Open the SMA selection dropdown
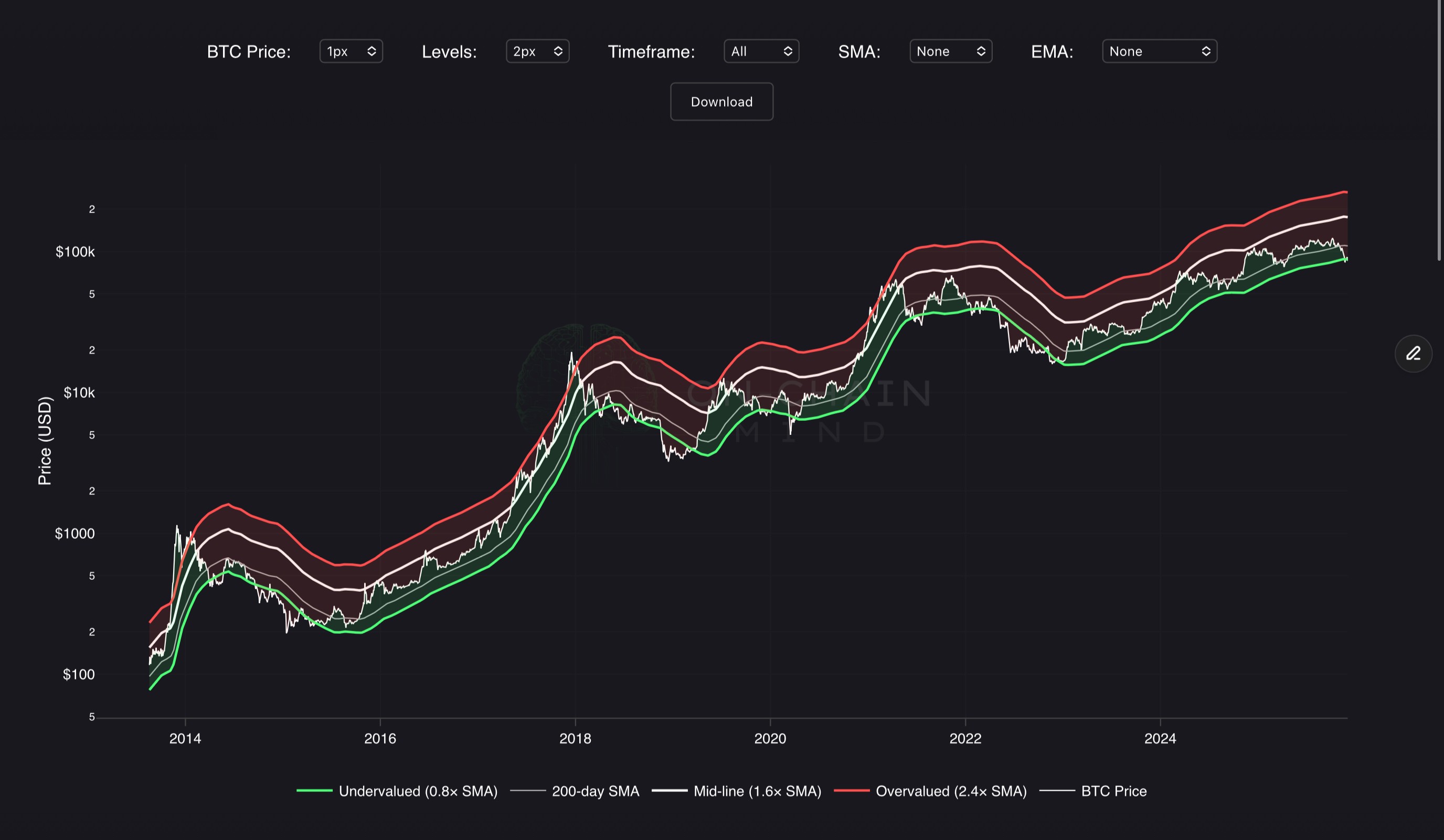The width and height of the screenshot is (1444, 840). pyautogui.click(x=950, y=51)
